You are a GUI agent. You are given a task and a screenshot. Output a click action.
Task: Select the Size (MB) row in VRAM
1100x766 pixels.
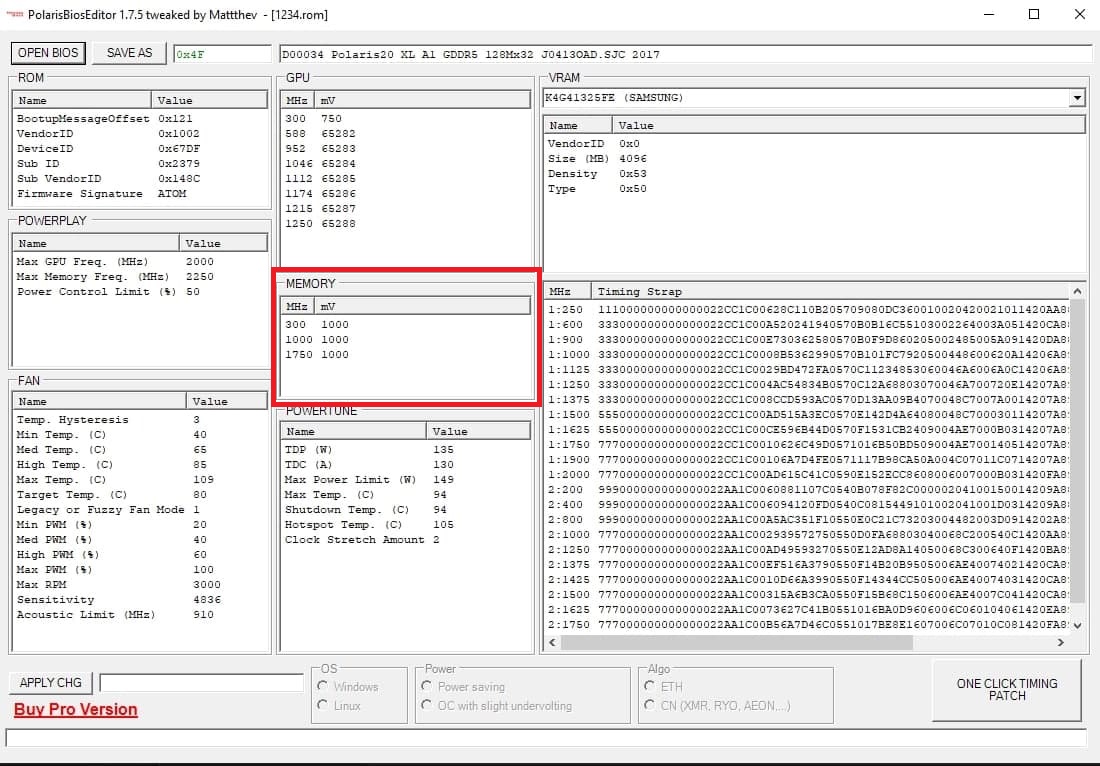point(814,159)
